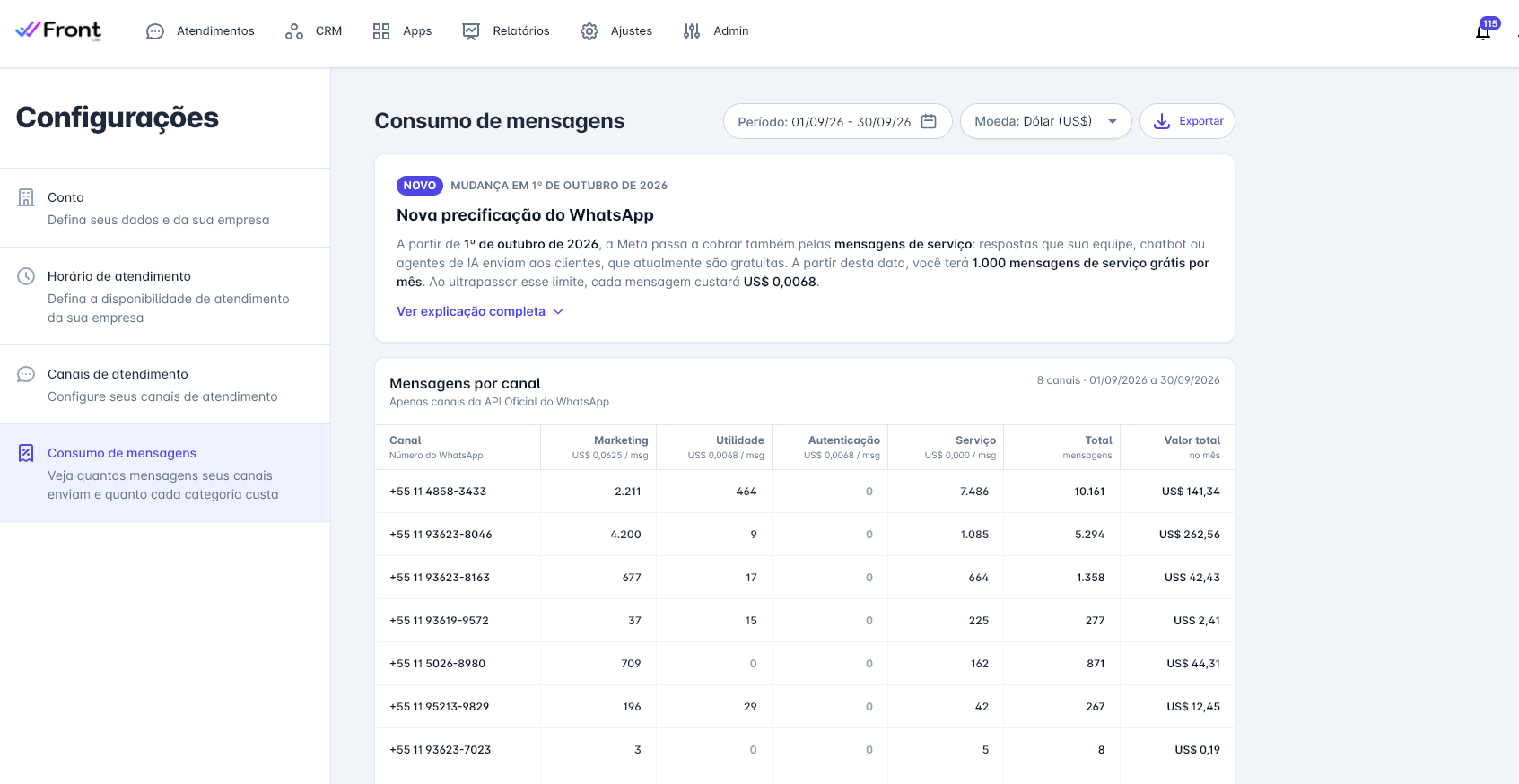Click channel +55 11 93623-7023

click(440, 750)
